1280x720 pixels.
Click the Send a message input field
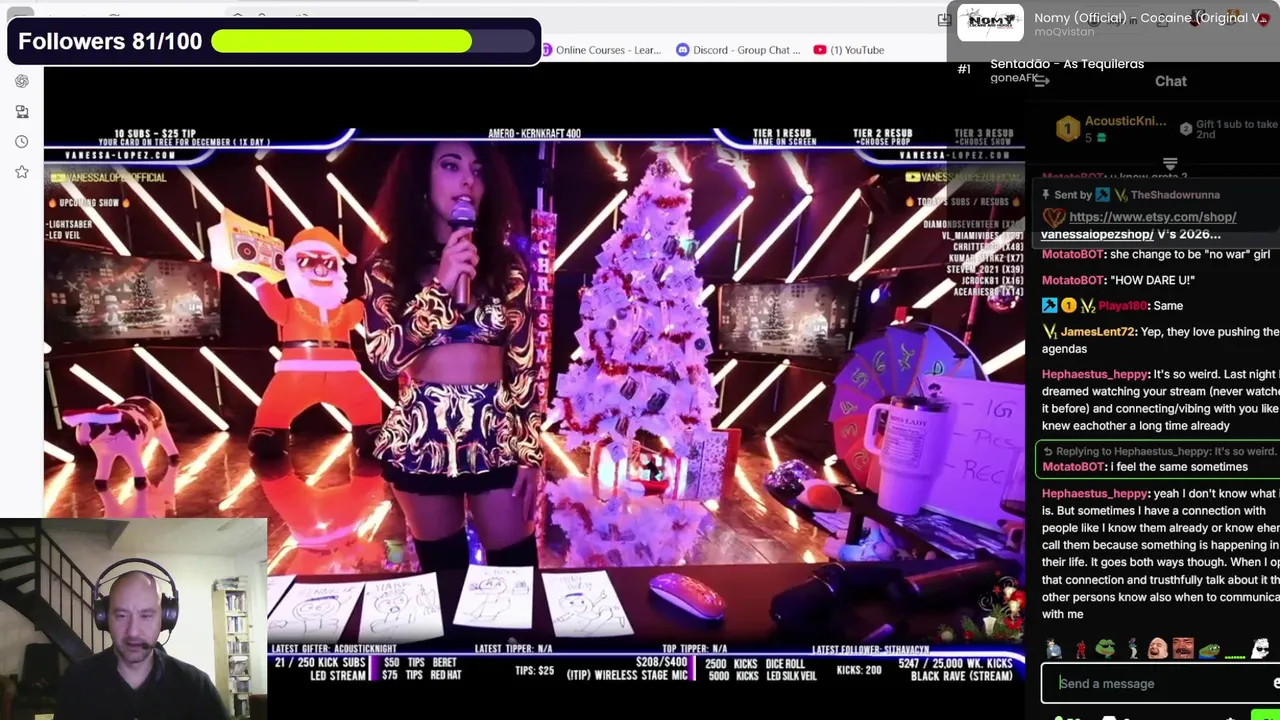(1160, 684)
